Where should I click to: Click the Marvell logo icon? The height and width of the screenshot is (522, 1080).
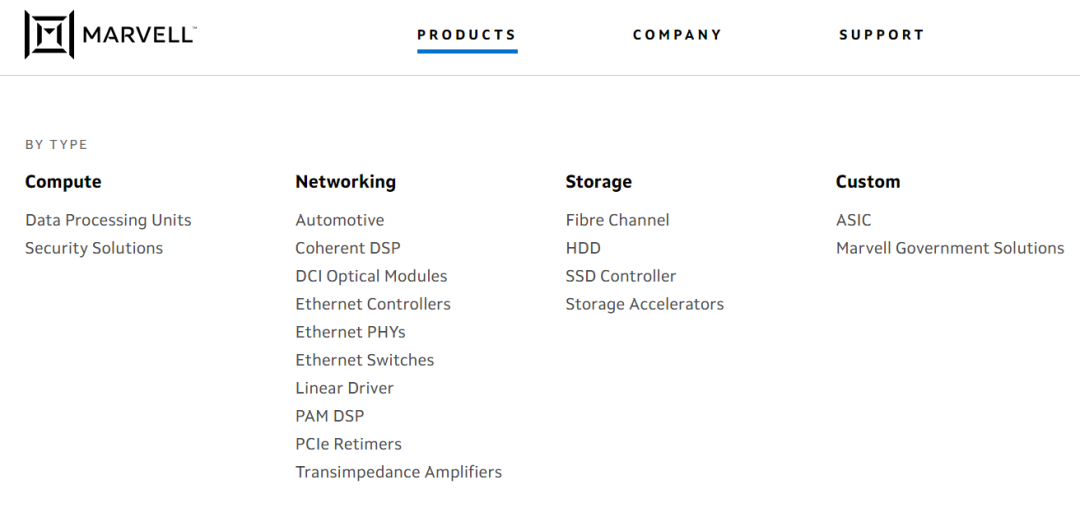point(49,35)
